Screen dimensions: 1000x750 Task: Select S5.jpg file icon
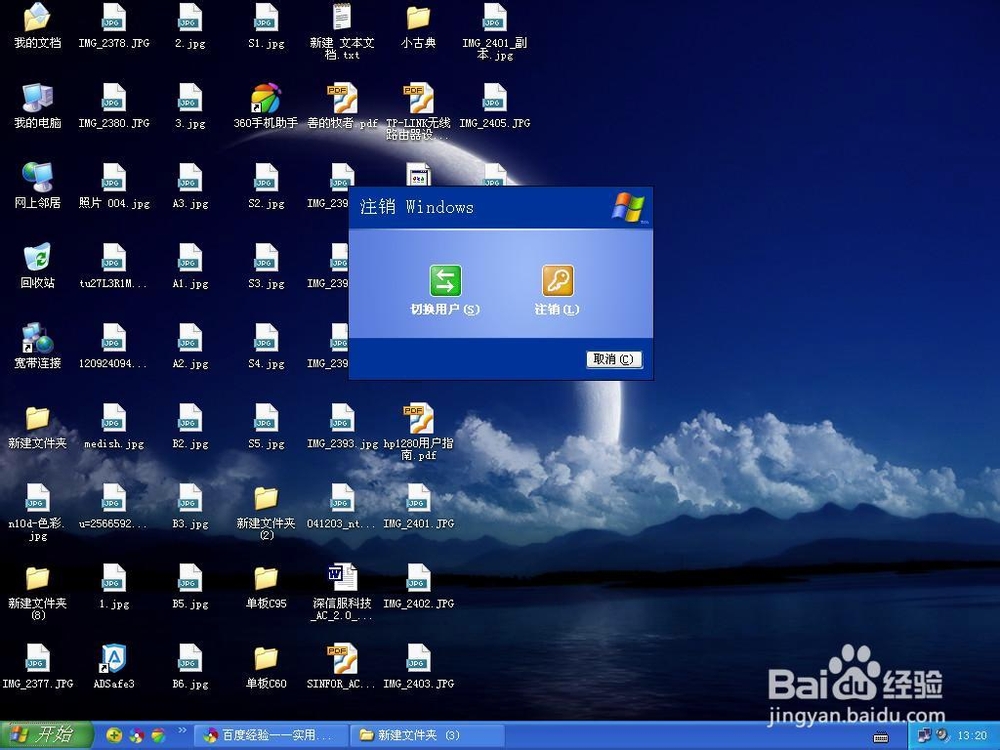pos(266,418)
